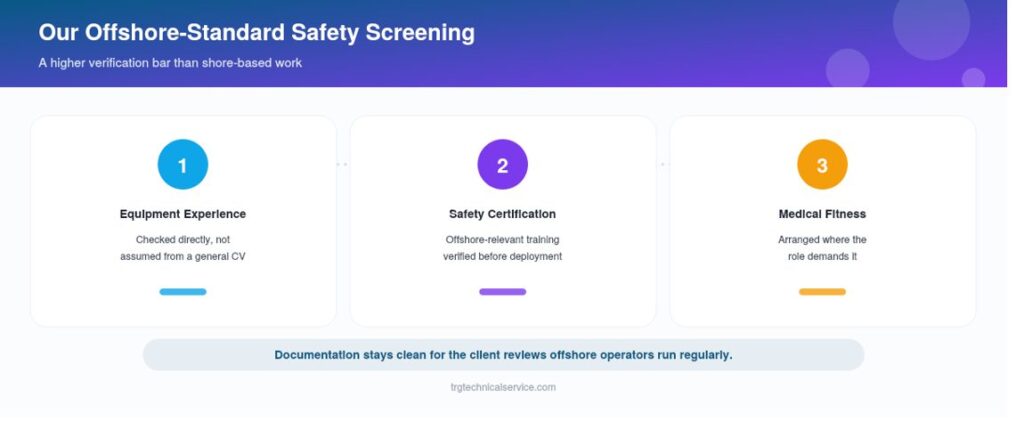
Task: Click the 'Arranged where the role demands' text
Action: tap(822, 248)
